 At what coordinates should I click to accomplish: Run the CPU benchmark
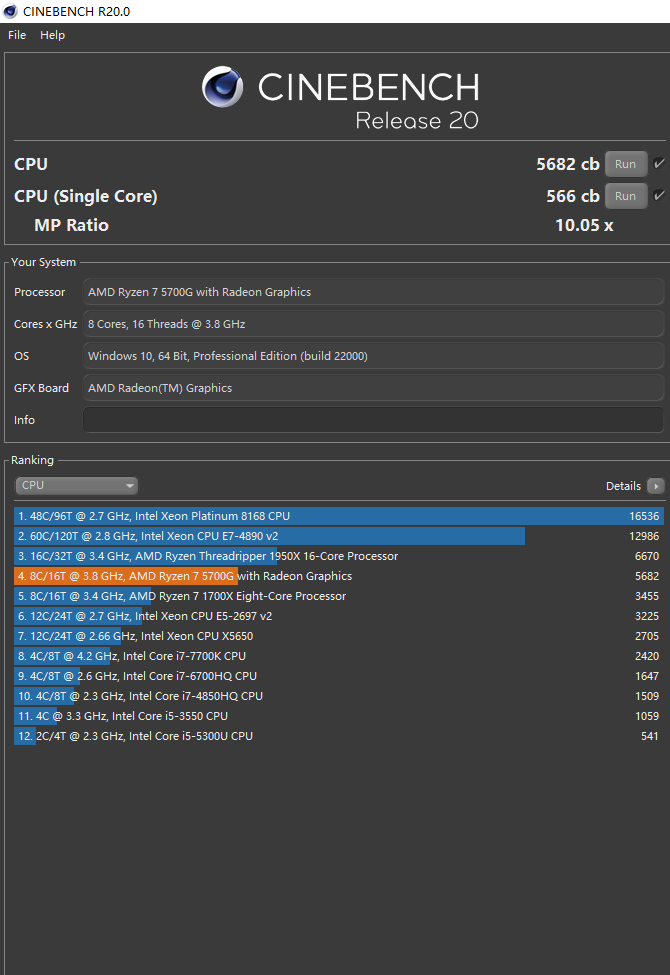coord(626,163)
